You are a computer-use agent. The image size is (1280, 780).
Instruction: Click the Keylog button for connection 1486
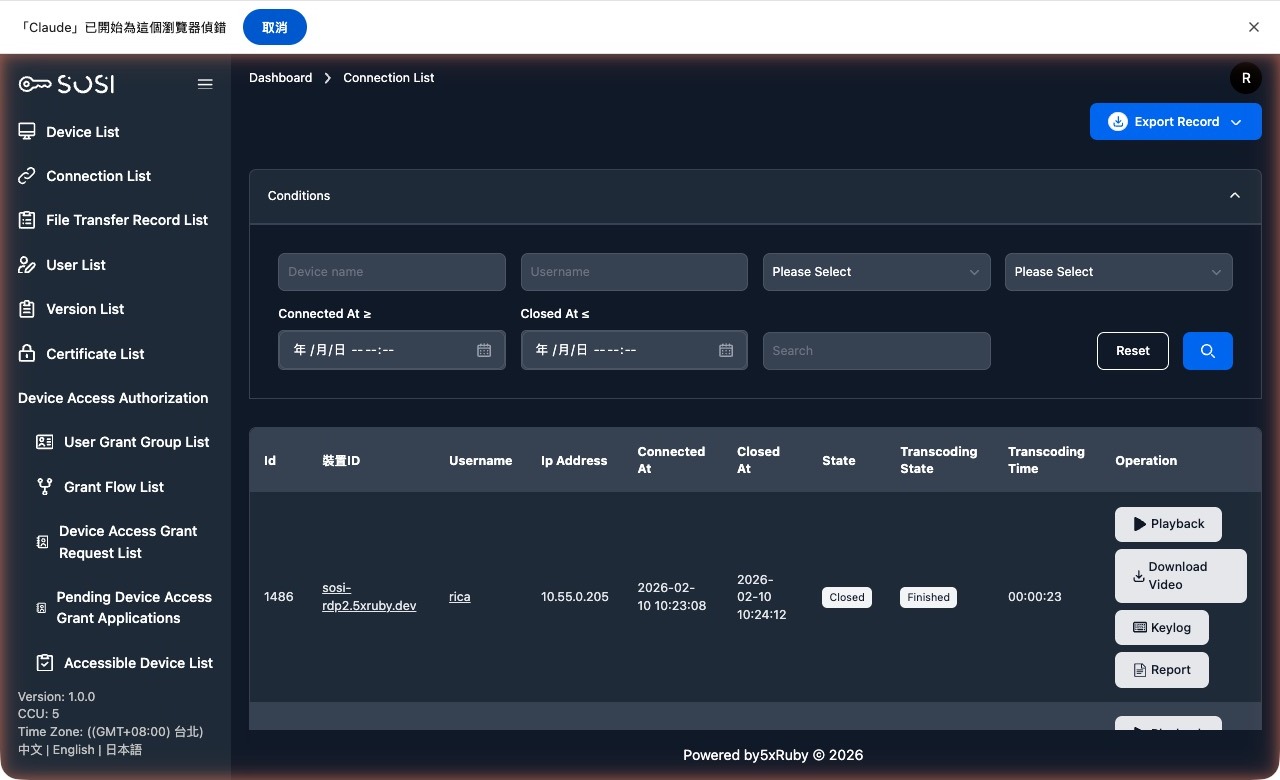pyautogui.click(x=1161, y=628)
